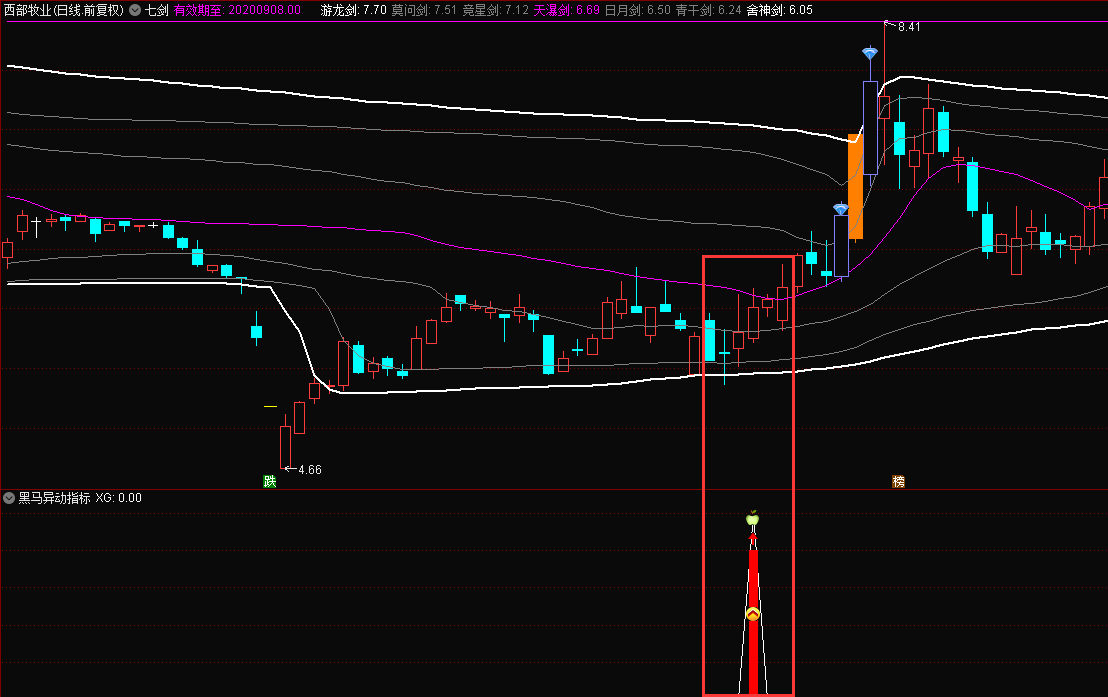Click the lower blue signal icon above candle
This screenshot has width=1108, height=697.
[x=840, y=209]
